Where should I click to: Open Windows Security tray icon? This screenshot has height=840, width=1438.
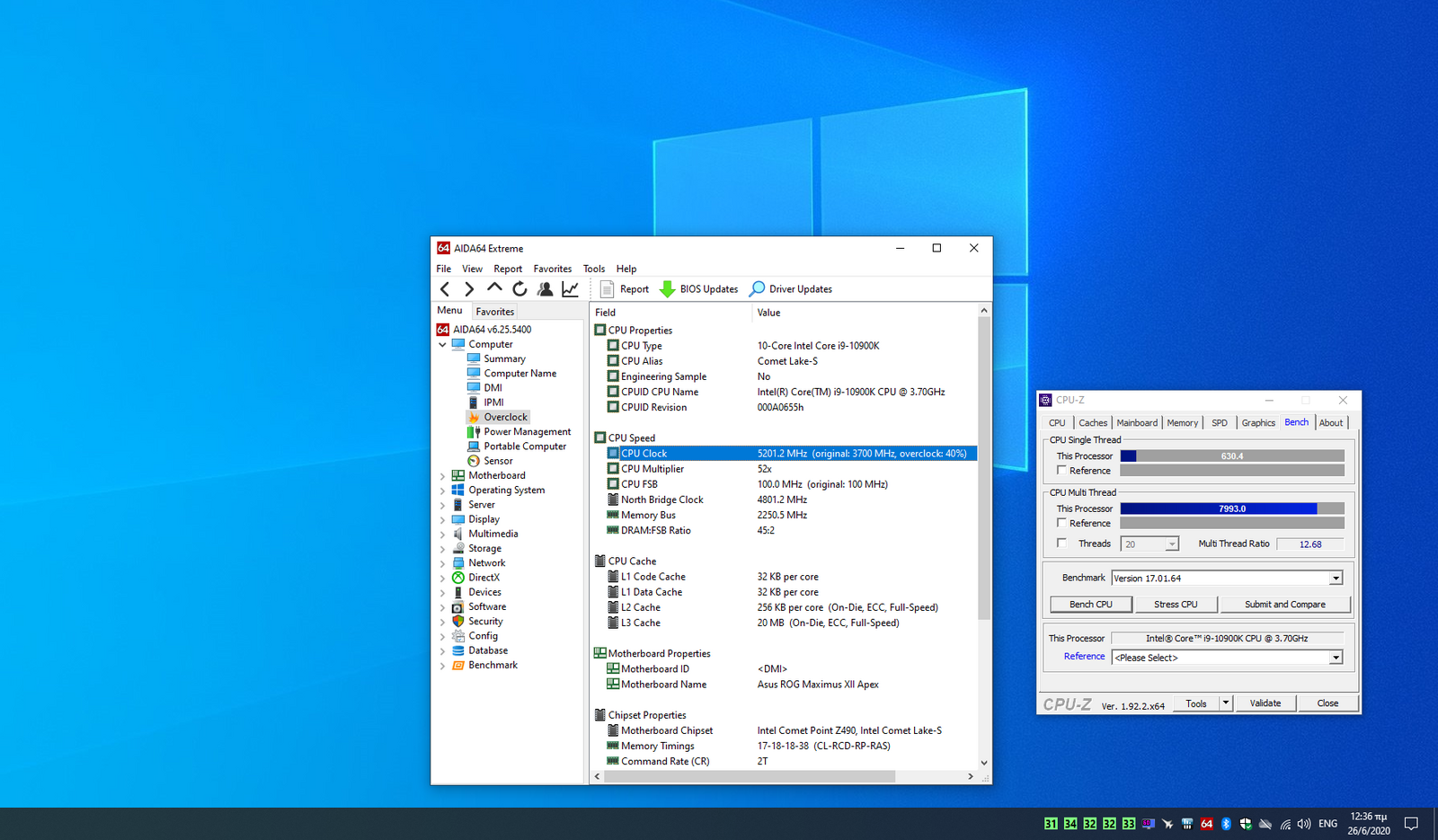coord(1246,824)
